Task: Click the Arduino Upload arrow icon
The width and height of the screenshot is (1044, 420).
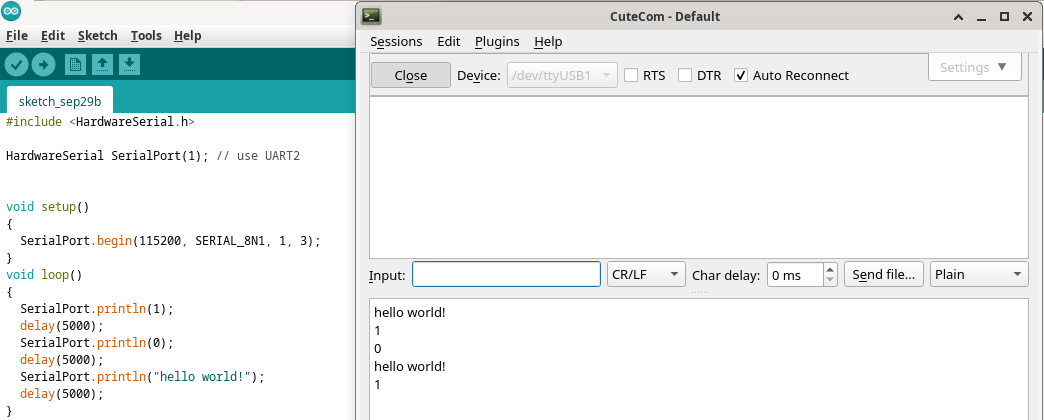Action: point(43,65)
